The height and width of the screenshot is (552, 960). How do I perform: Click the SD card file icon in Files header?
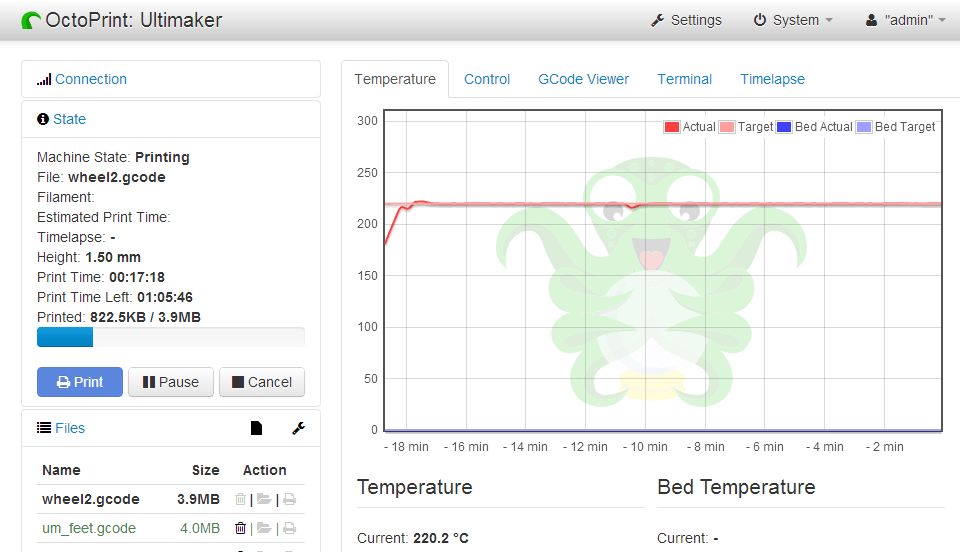(256, 428)
